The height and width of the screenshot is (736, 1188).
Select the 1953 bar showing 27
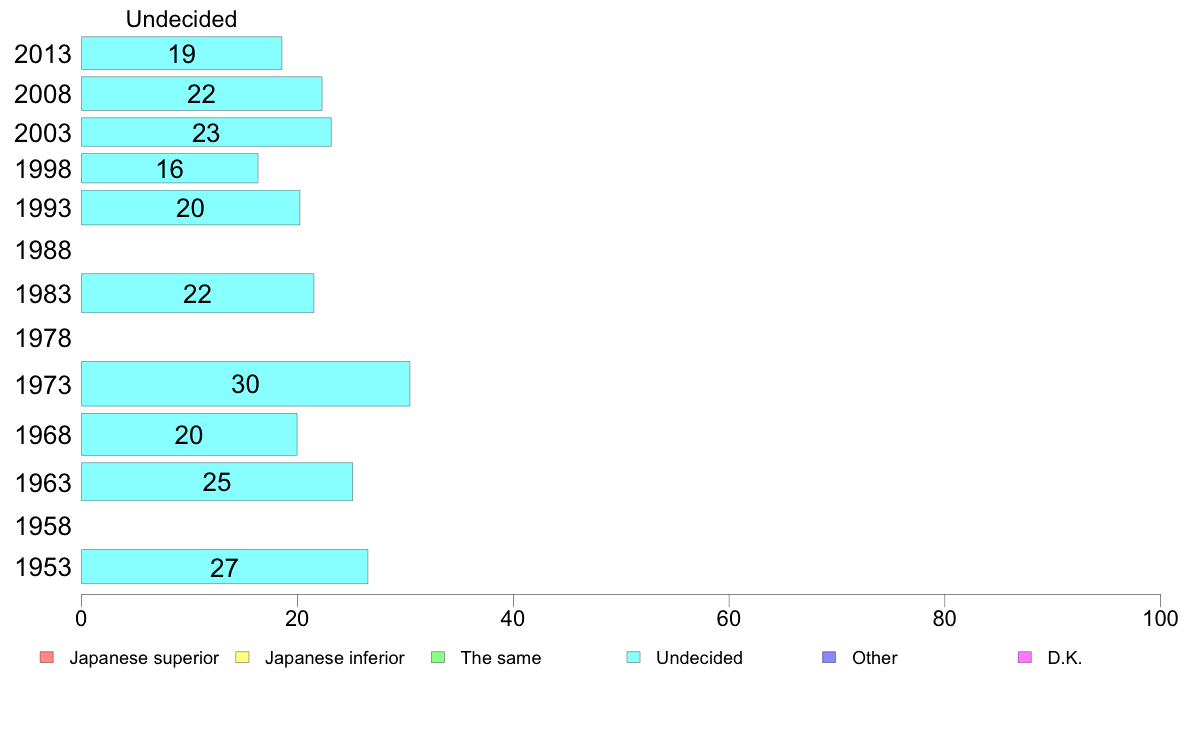[x=224, y=566]
